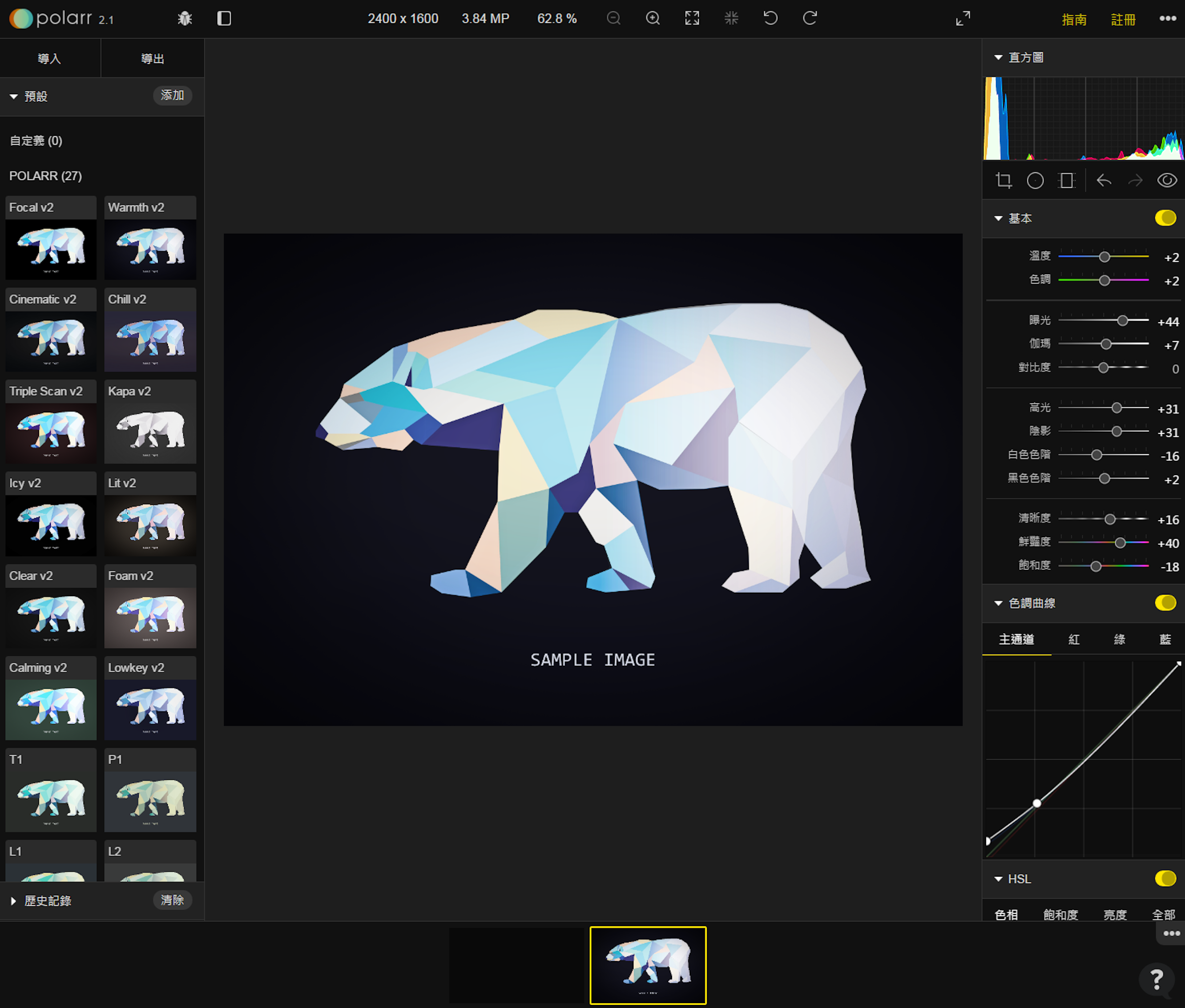
Task: Expand the 自定義 (0) preset group
Action: pos(36,141)
